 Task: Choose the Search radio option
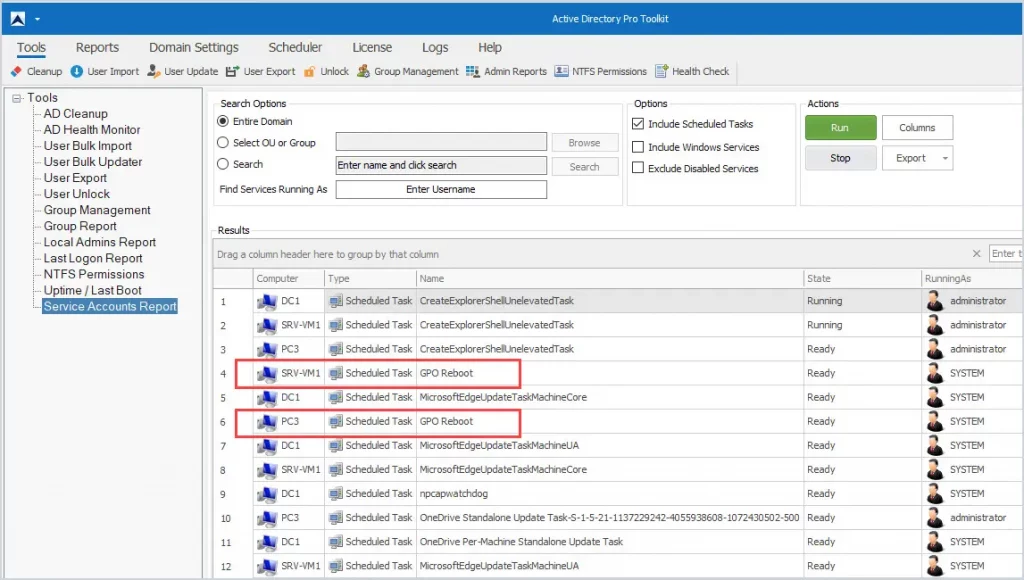[223, 164]
